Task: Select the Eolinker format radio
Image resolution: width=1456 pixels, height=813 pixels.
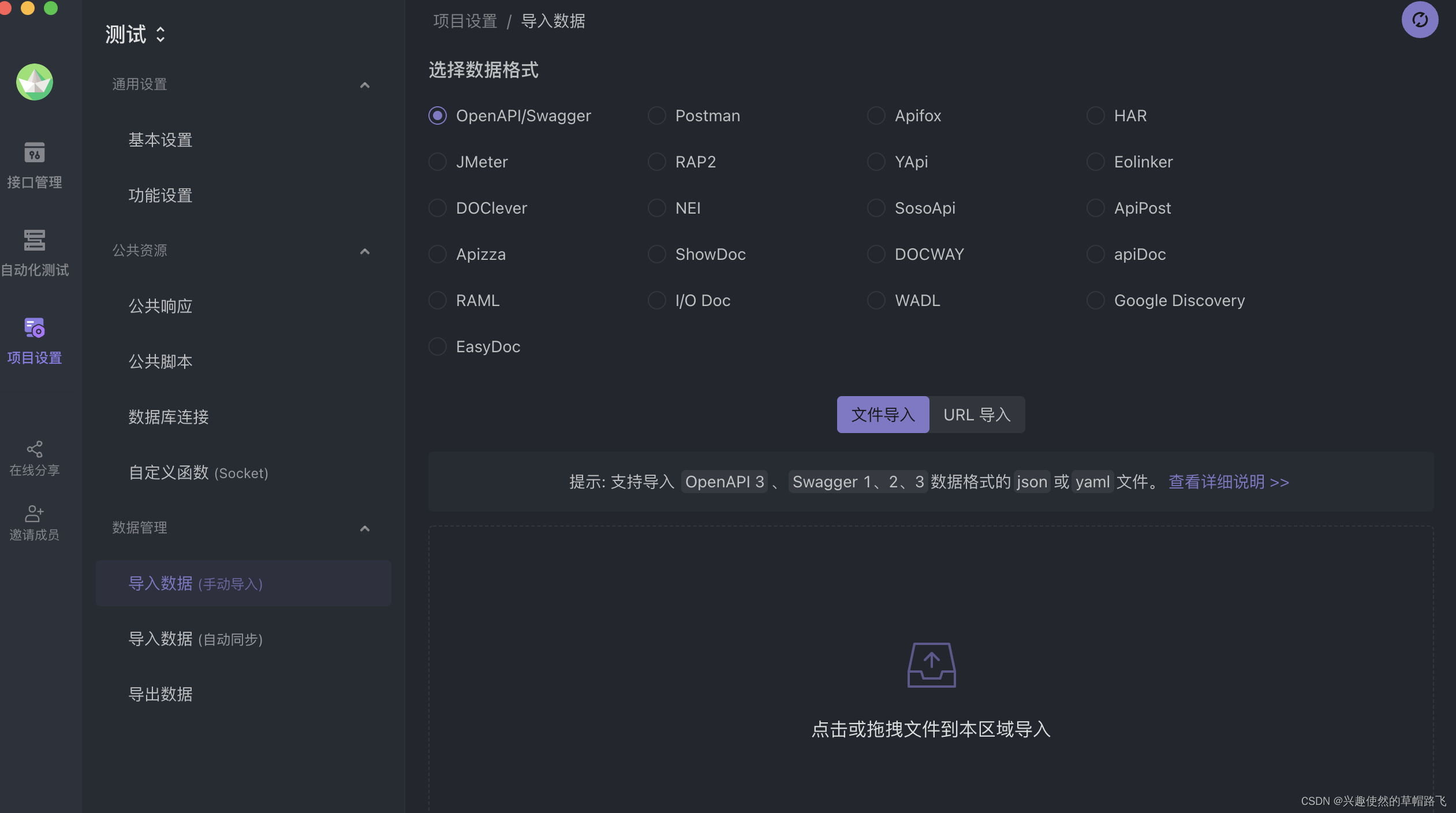Action: tap(1096, 162)
